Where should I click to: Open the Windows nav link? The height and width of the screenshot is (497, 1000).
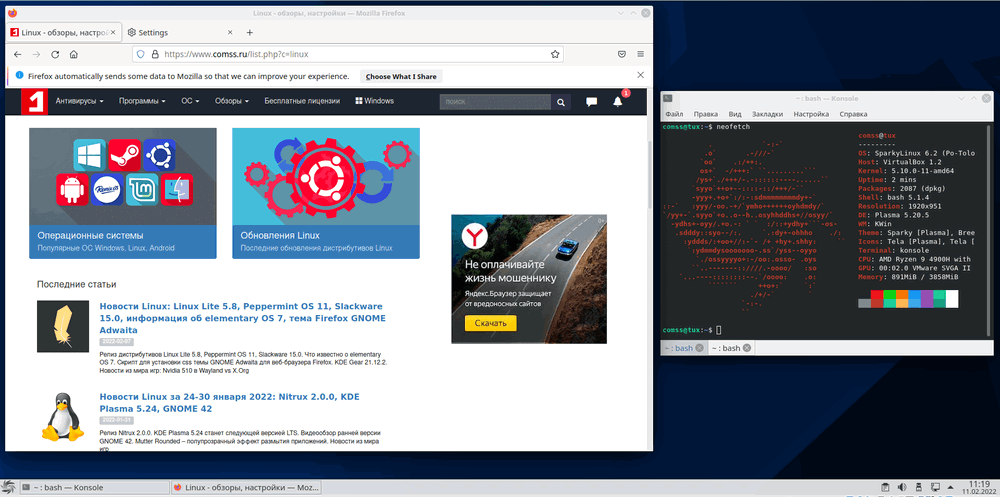click(x=374, y=101)
